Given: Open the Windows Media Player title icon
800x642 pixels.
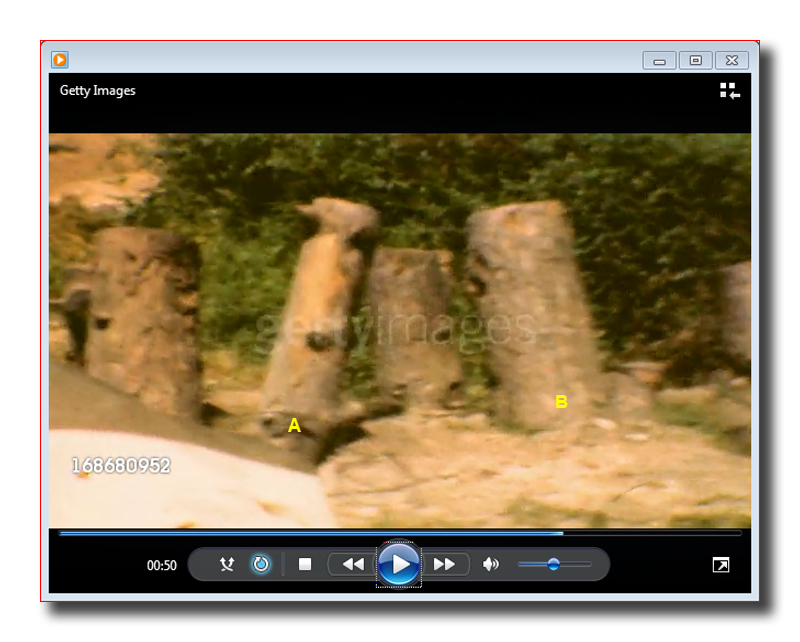Looking at the screenshot, I should [x=60, y=60].
